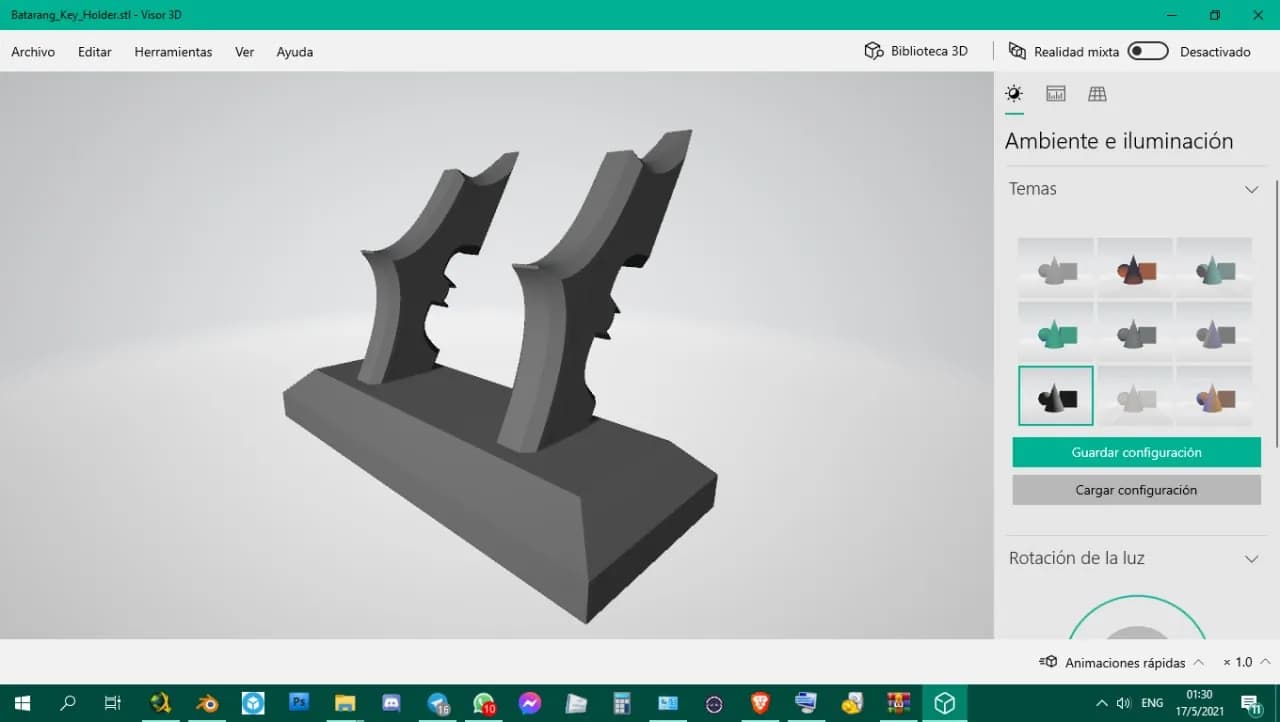Open WinRAR from the taskbar
1280x722 pixels.
[x=898, y=703]
